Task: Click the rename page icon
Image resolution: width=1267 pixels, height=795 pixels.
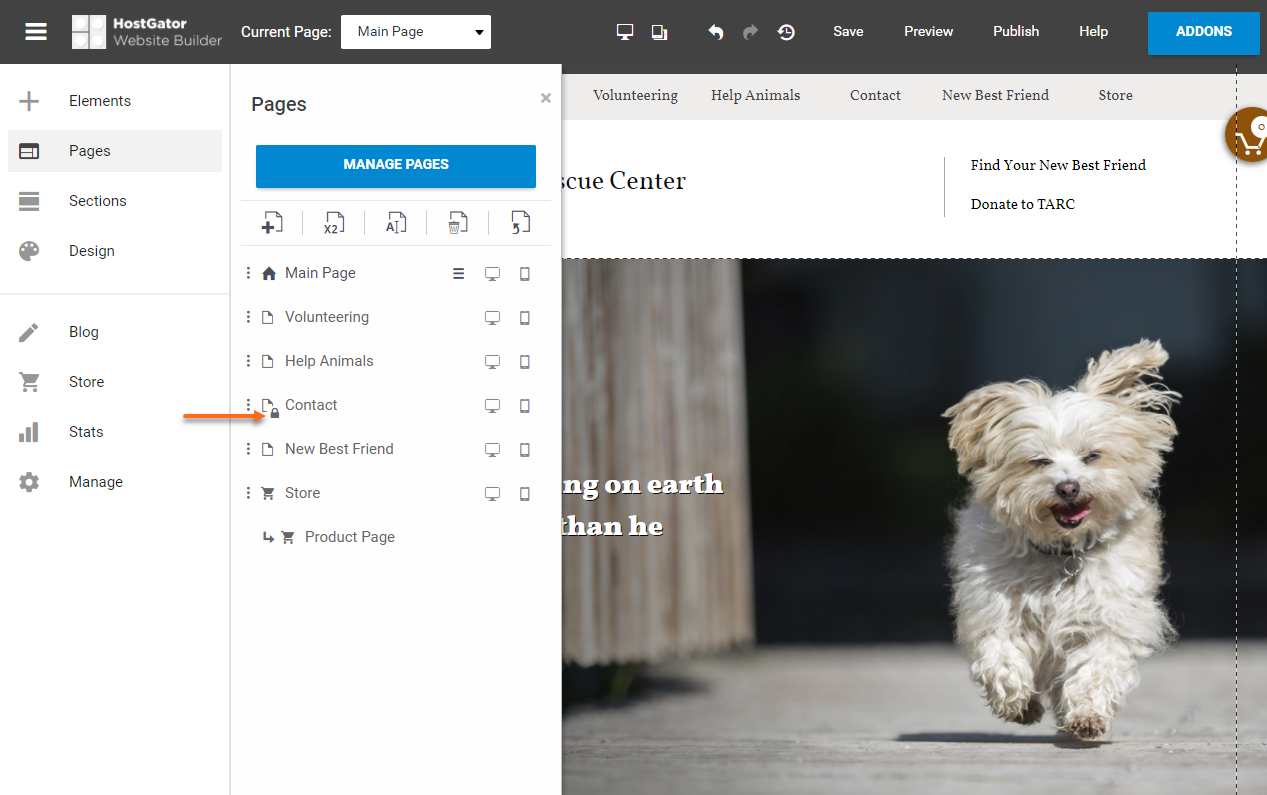Action: click(396, 223)
